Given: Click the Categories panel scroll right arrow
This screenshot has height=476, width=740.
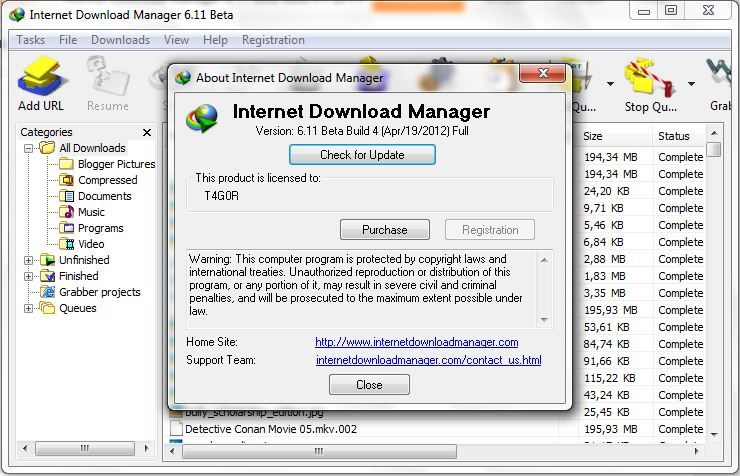Looking at the screenshot, I should 146,448.
